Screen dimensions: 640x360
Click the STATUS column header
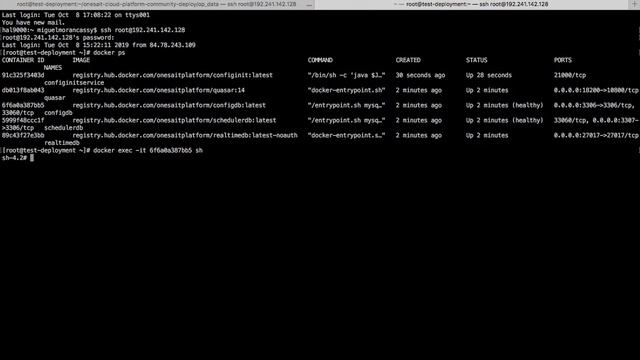[x=476, y=60]
